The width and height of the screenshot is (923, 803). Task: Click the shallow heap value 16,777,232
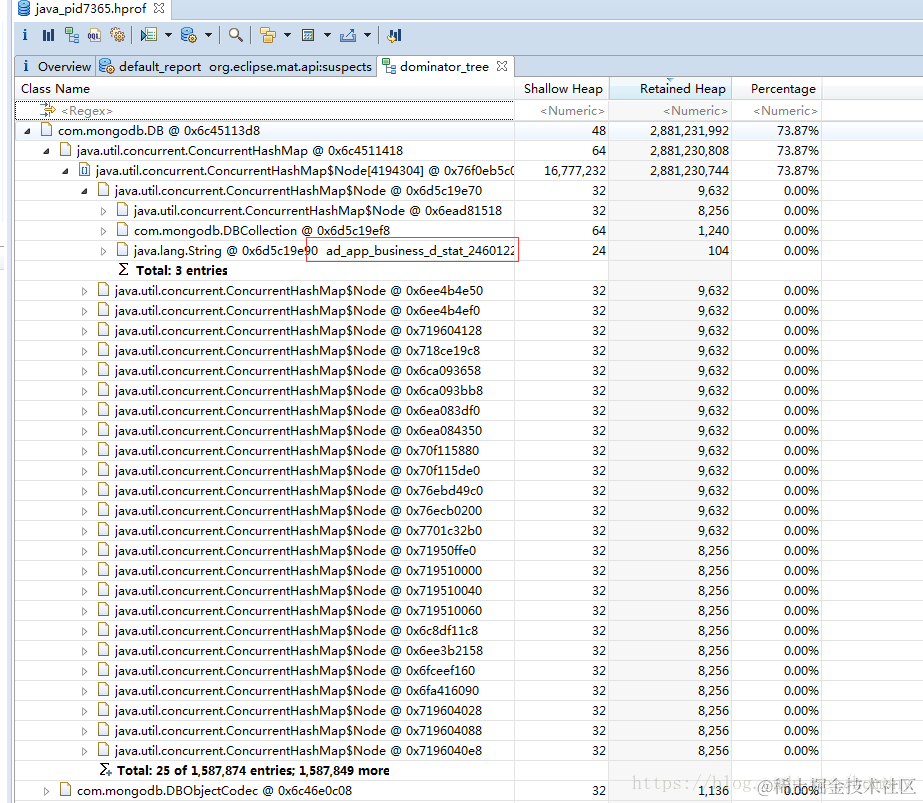[x=575, y=171]
